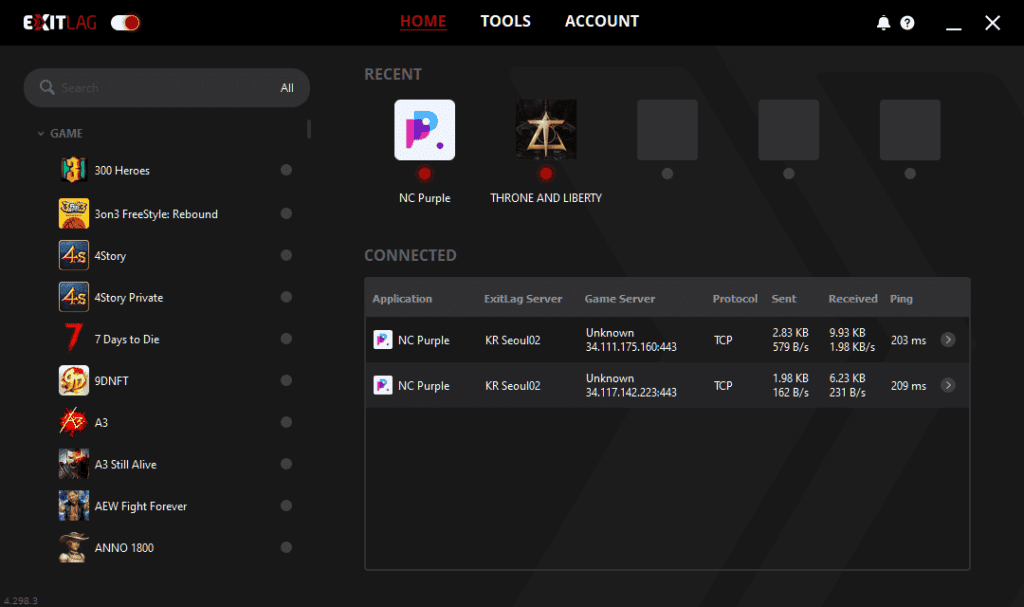This screenshot has width=1024, height=607.
Task: Expand the KR Seoul02 209 ms connection arrow
Action: click(948, 386)
